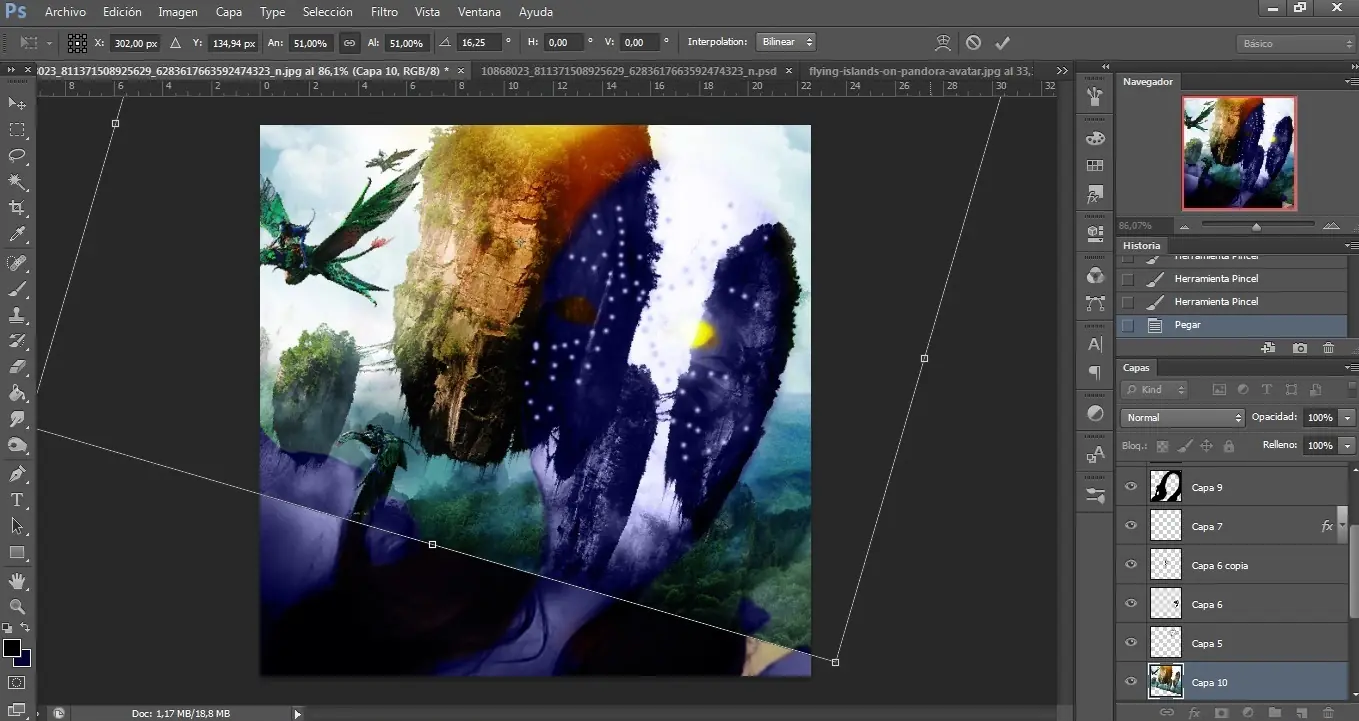Toggle visibility of the Capa 6 layer
This screenshot has width=1359, height=721.
(1131, 604)
